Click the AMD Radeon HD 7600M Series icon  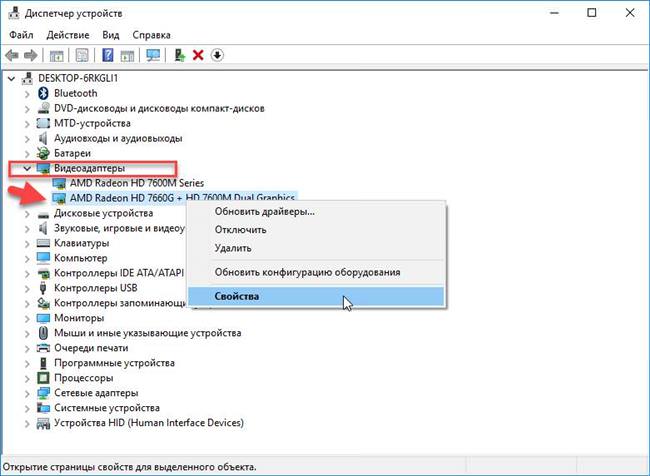[59, 183]
